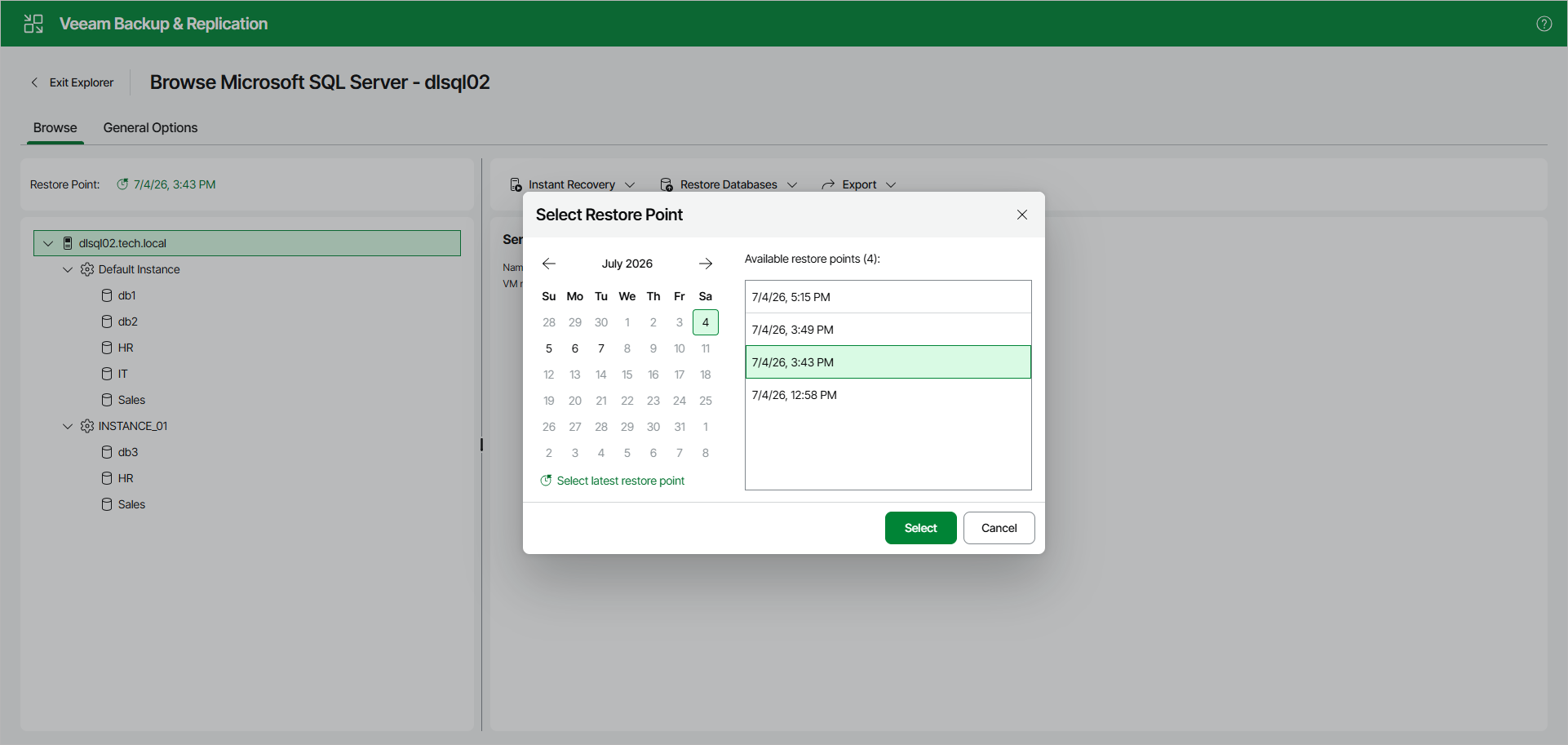Screen dimensions: 1568x745
Task: Click the db3 tree label
Action: pos(128,452)
